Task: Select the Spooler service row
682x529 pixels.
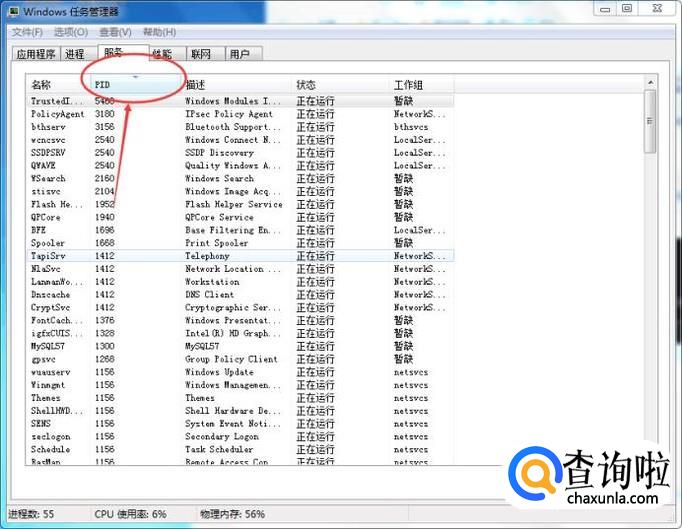Action: pyautogui.click(x=240, y=243)
